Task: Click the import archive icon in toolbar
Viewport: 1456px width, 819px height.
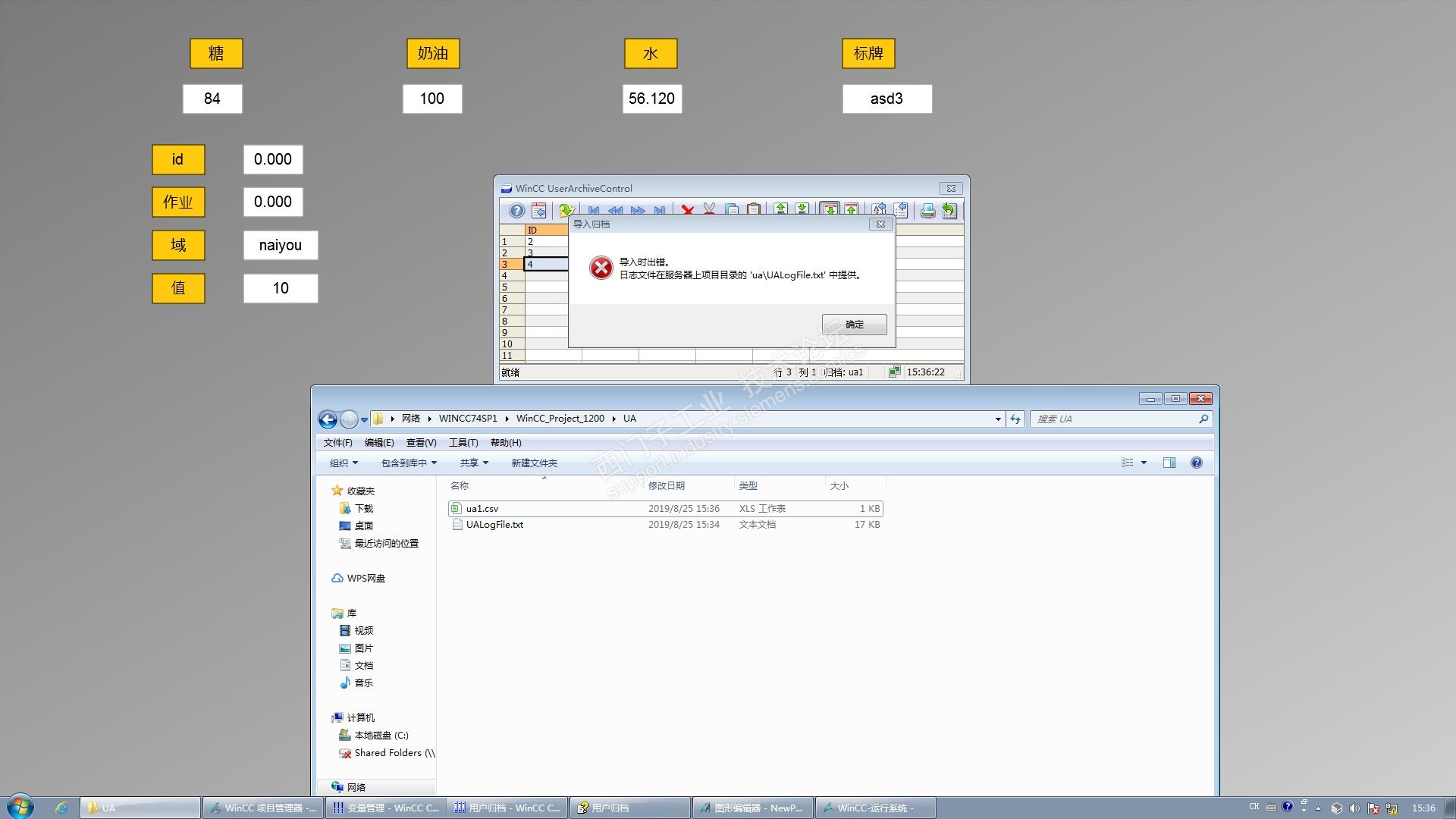Action: [x=830, y=210]
